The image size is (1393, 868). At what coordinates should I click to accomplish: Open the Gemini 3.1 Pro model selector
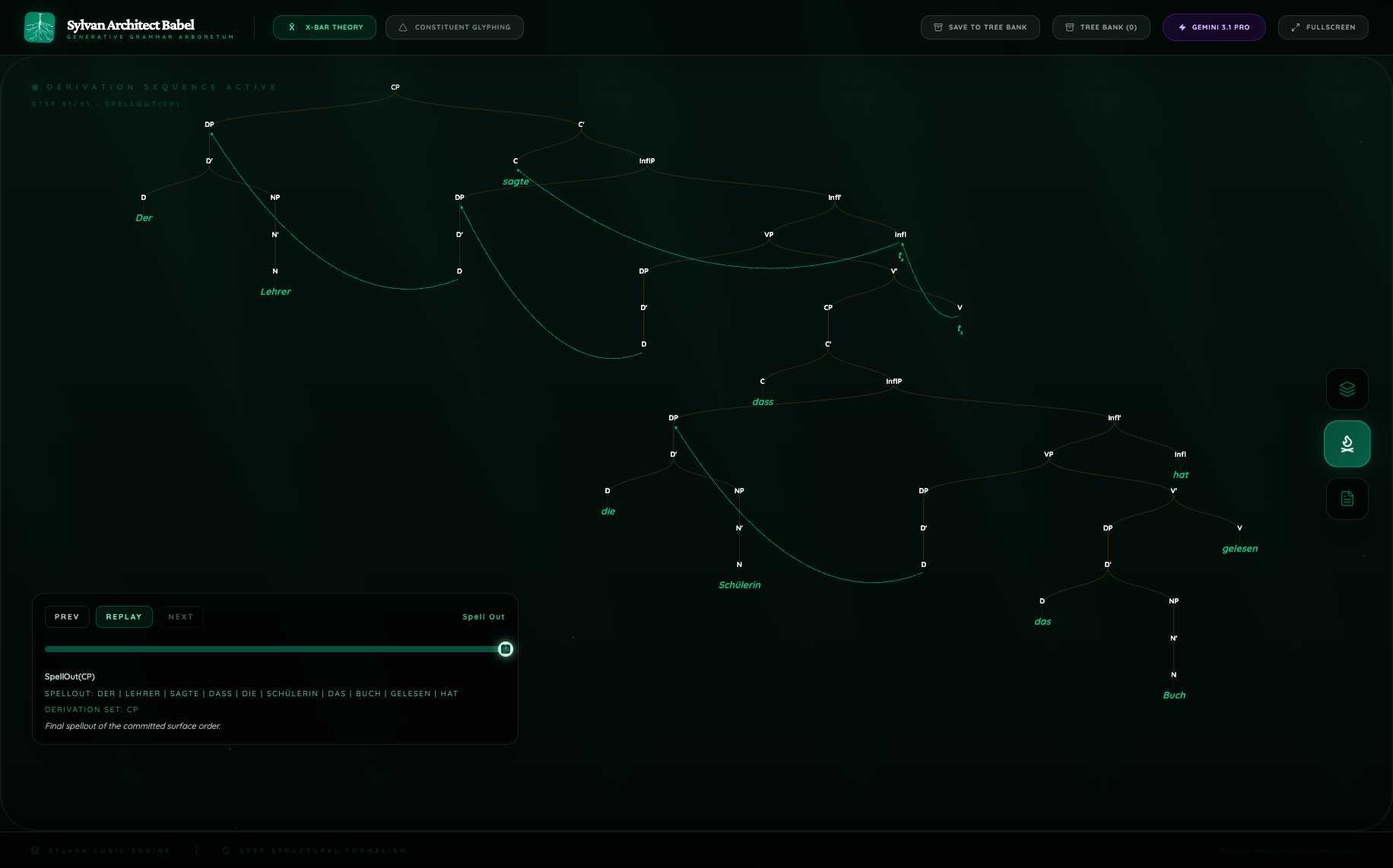tap(1214, 27)
